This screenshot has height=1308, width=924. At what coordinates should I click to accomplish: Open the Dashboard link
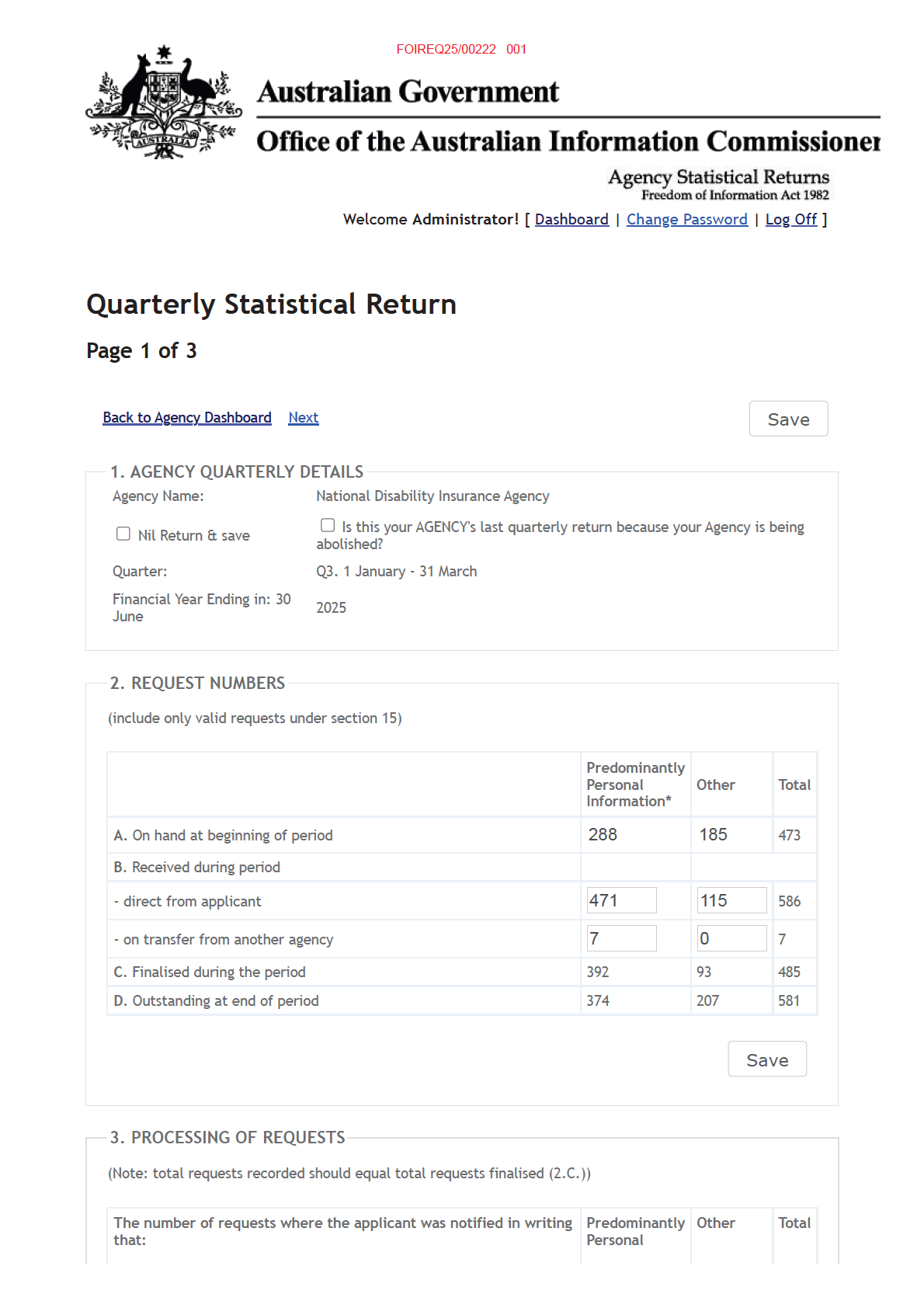coord(571,219)
